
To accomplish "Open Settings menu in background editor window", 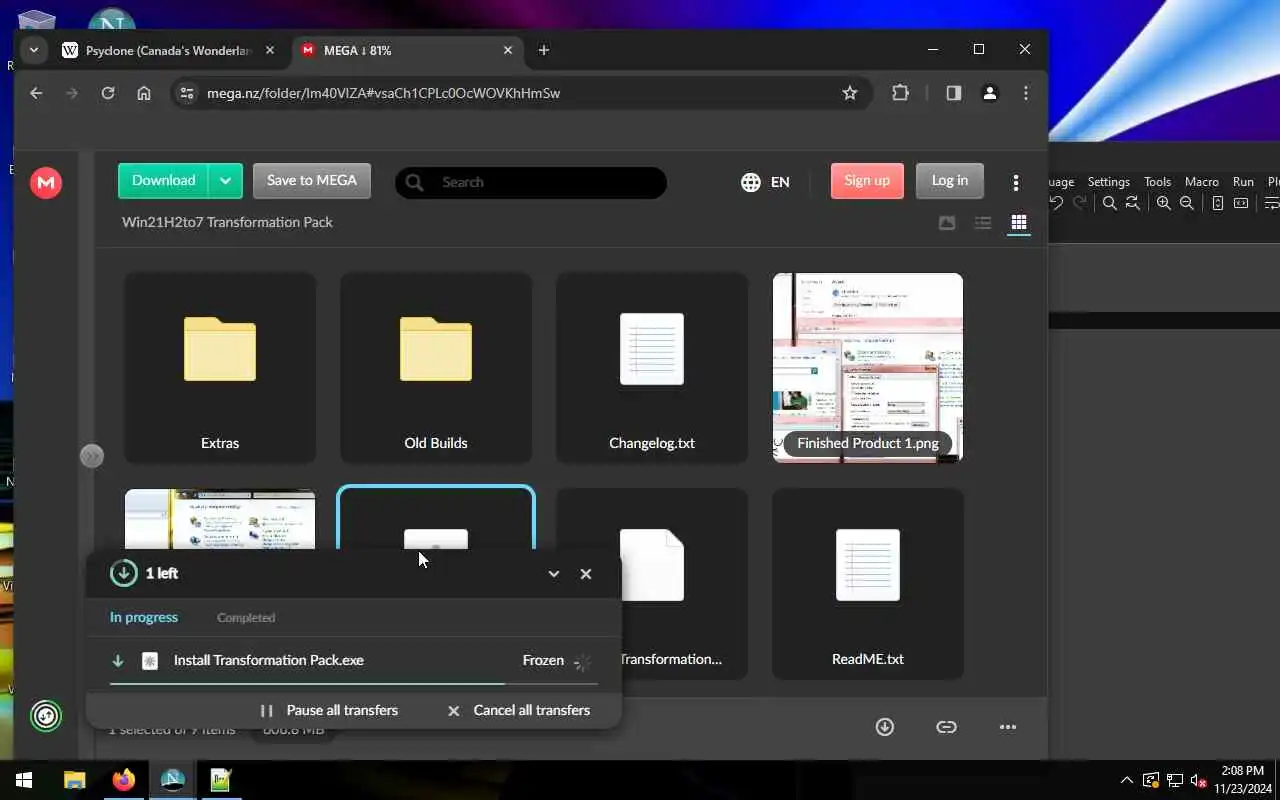I will point(1108,182).
